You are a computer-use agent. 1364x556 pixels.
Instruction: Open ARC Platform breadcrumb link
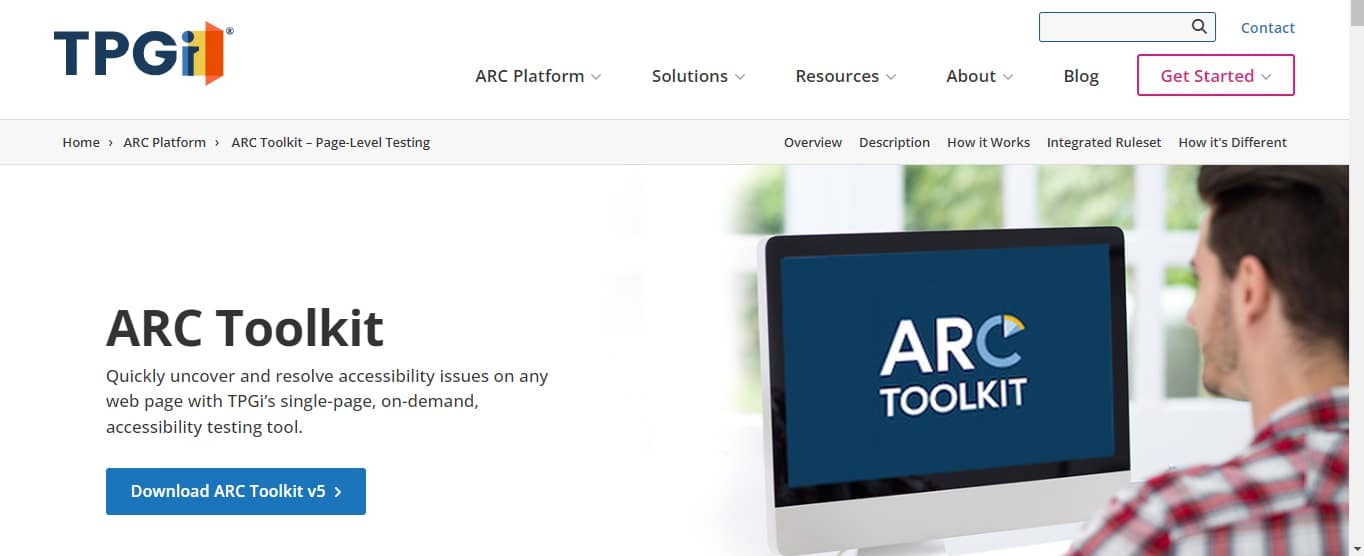coord(165,142)
